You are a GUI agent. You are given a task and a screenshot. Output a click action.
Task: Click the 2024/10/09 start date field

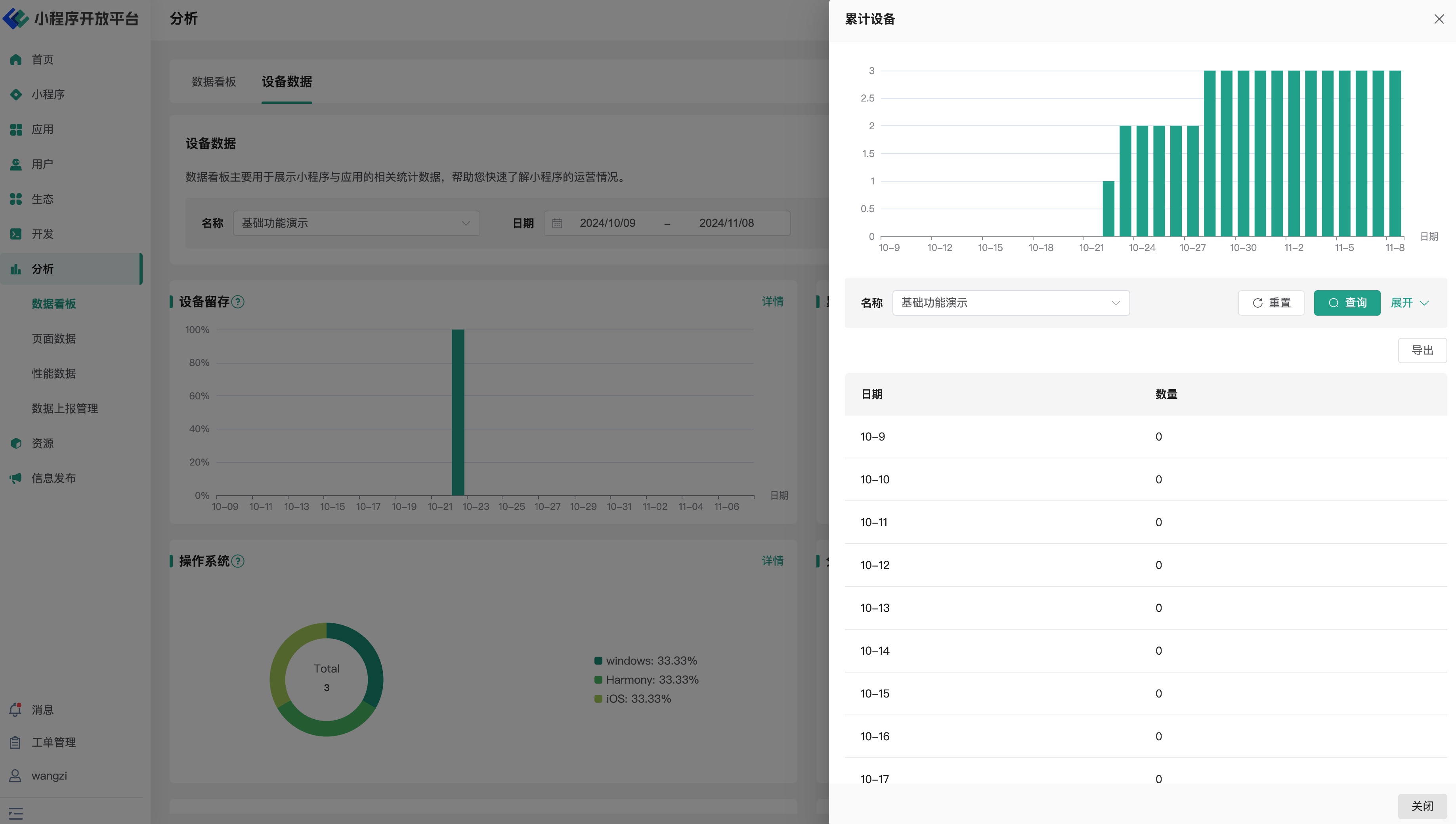pos(607,224)
